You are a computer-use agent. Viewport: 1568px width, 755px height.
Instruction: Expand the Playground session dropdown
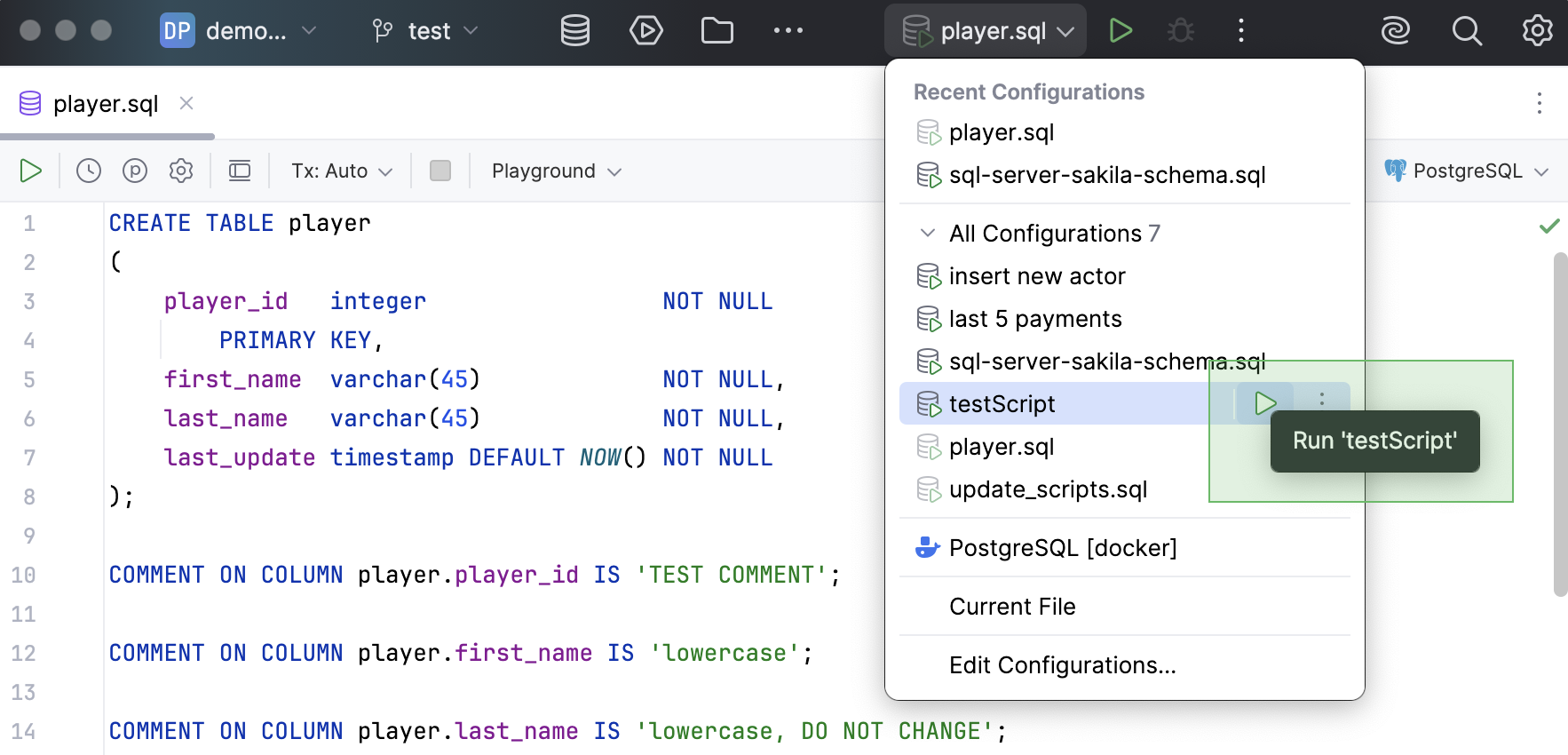556,171
